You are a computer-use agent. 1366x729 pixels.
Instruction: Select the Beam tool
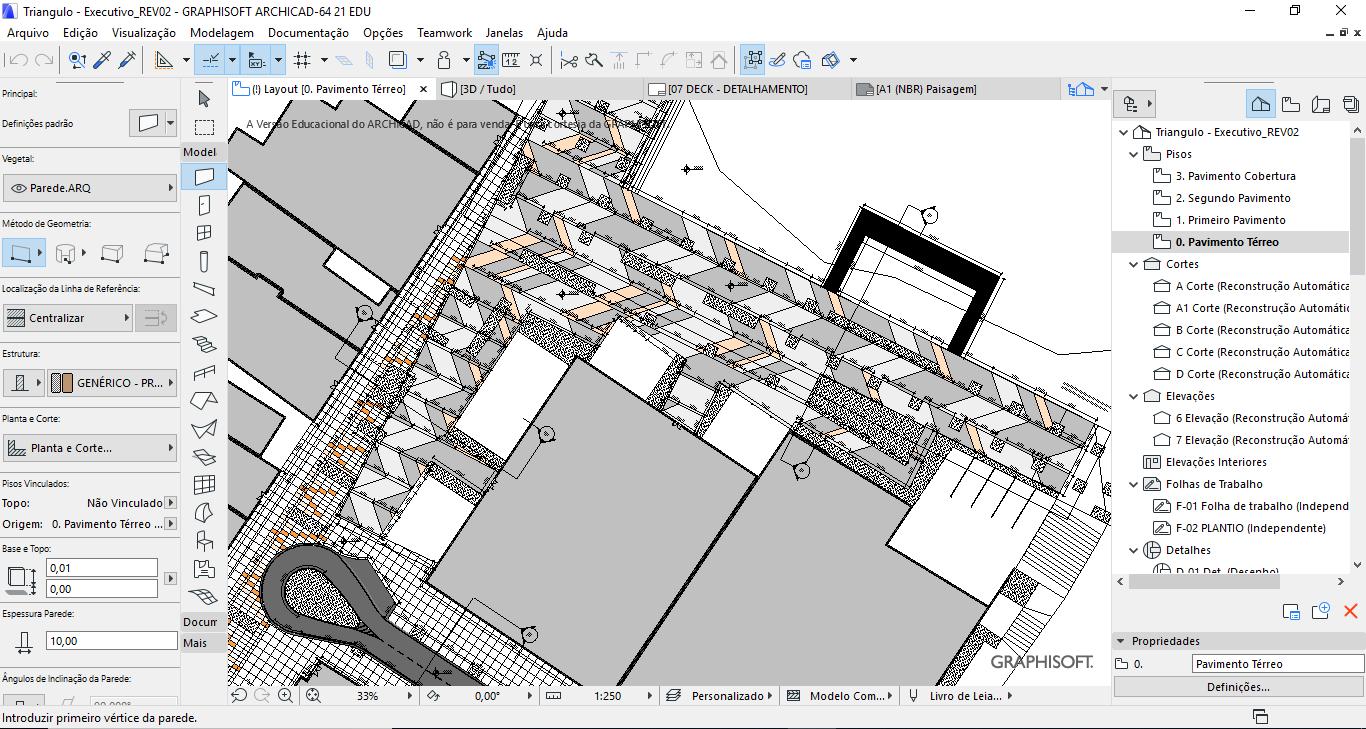click(204, 289)
